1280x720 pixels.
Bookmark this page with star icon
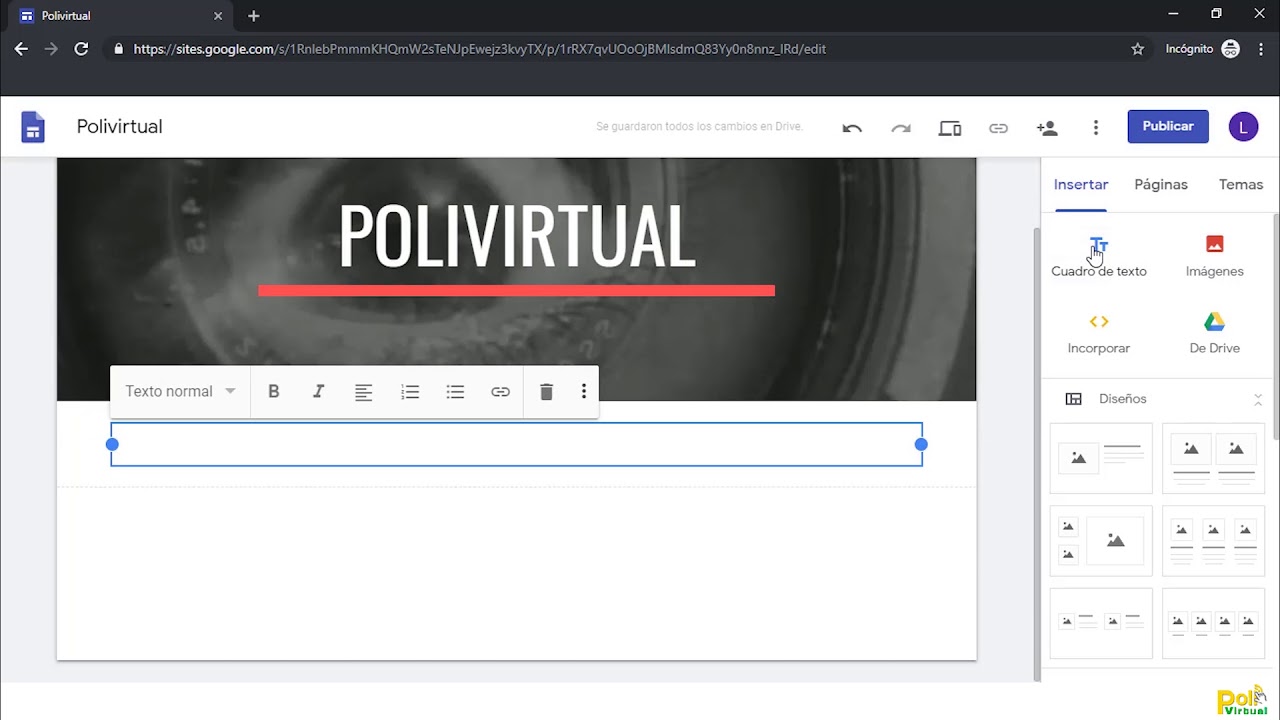[x=1137, y=49]
